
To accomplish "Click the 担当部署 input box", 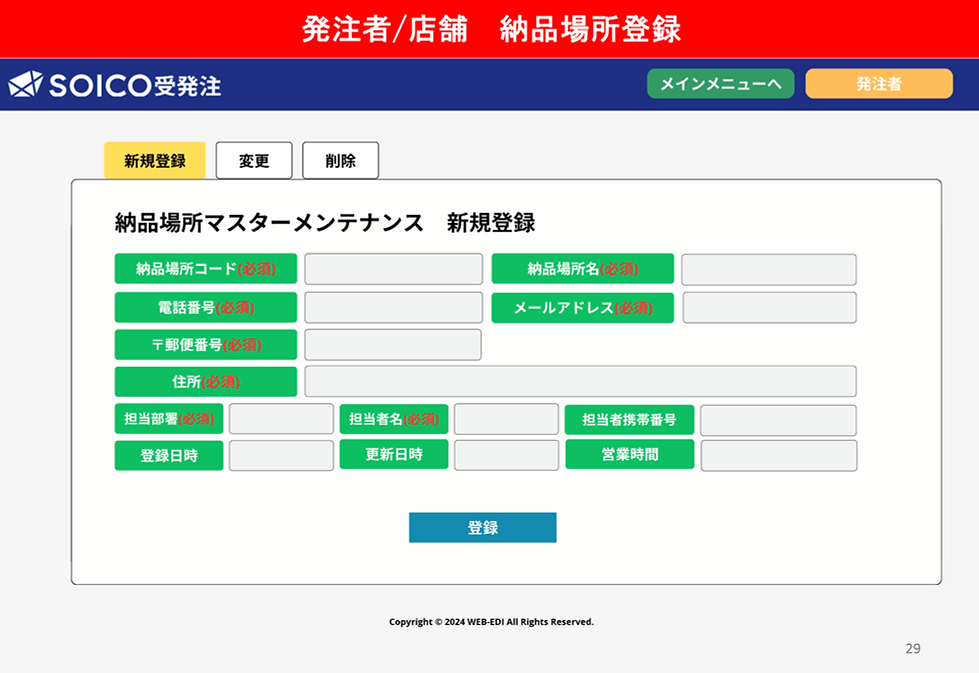I will 280,418.
